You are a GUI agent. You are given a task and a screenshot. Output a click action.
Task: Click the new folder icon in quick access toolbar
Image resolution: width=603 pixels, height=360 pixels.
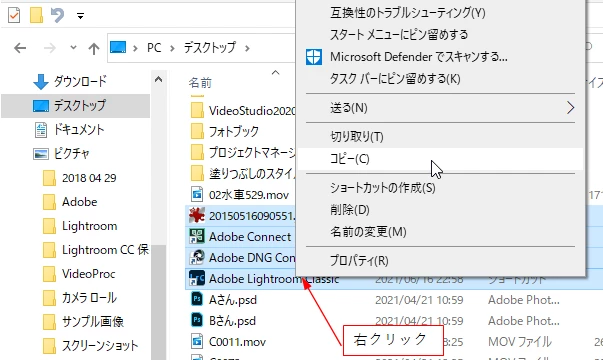[36, 15]
